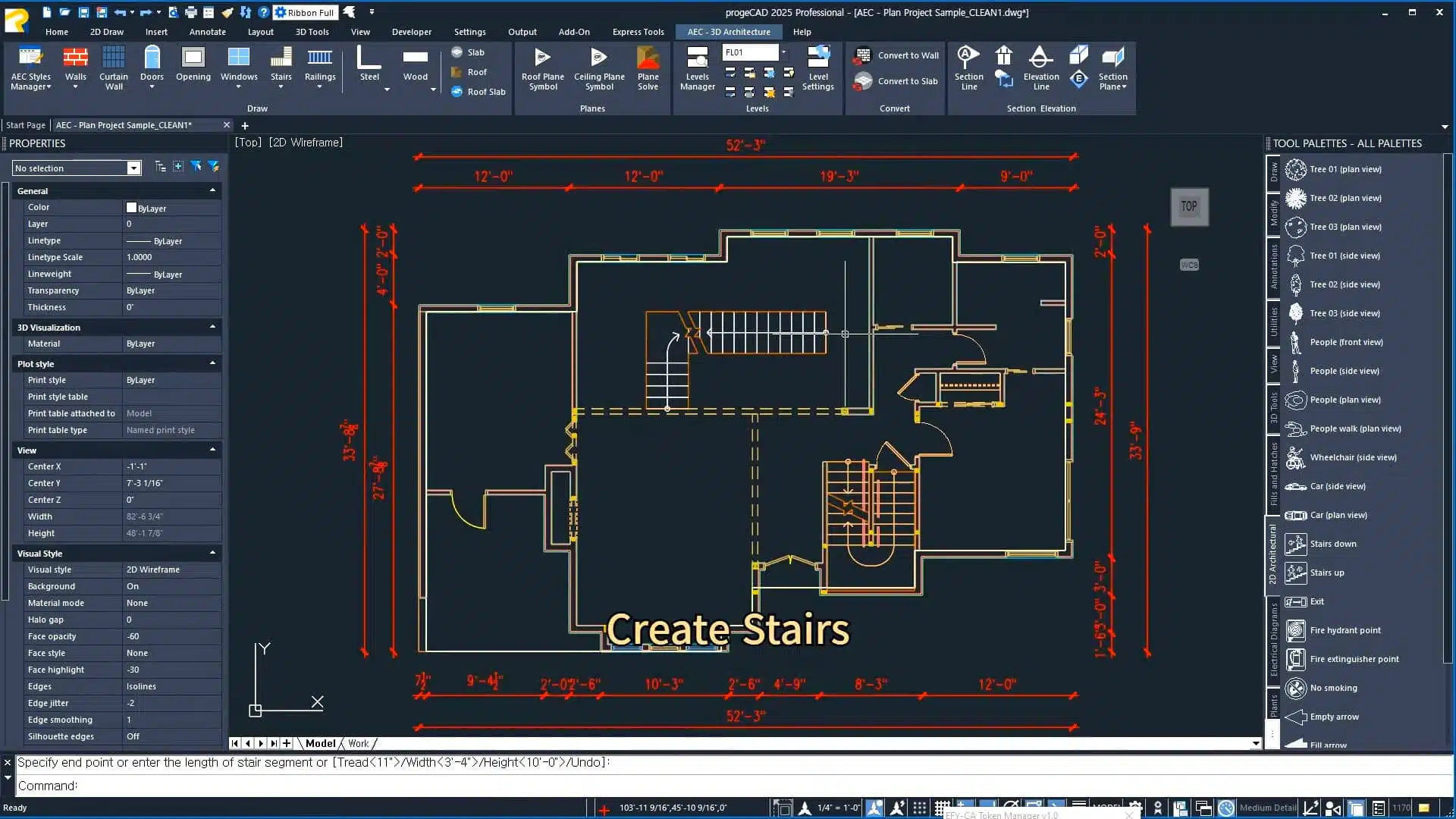
Task: Click the Walls tool in Draw panel
Action: 74,64
